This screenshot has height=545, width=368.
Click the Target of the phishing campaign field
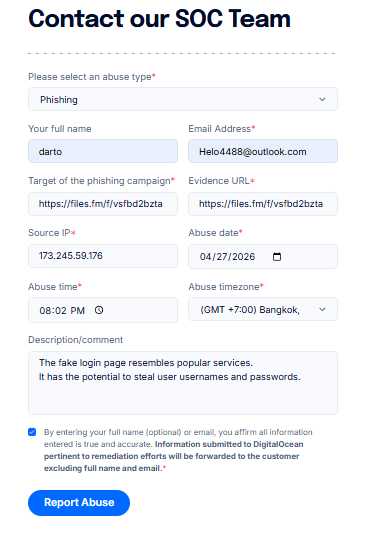(x=103, y=204)
